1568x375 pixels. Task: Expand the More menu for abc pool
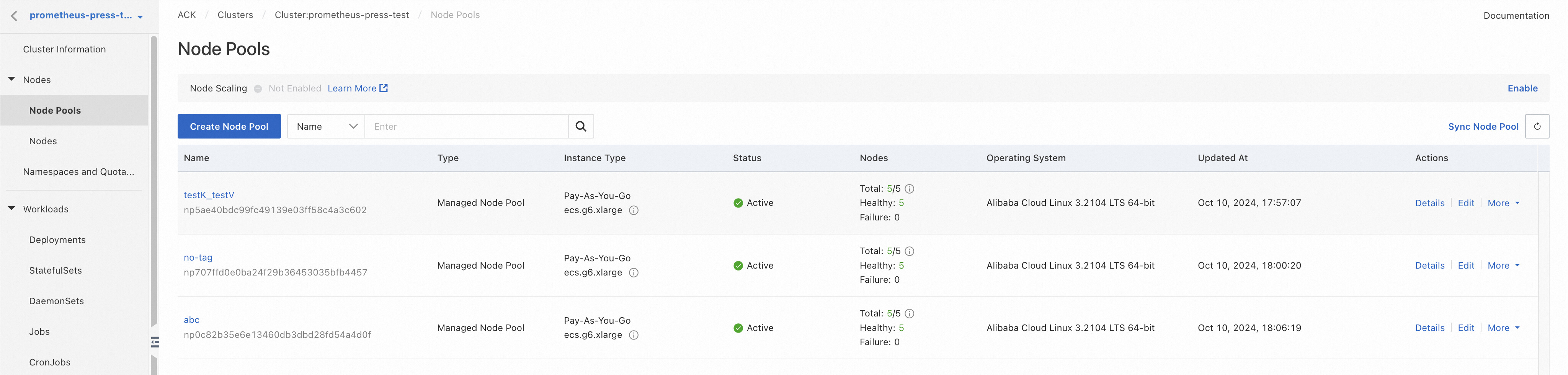click(1503, 328)
